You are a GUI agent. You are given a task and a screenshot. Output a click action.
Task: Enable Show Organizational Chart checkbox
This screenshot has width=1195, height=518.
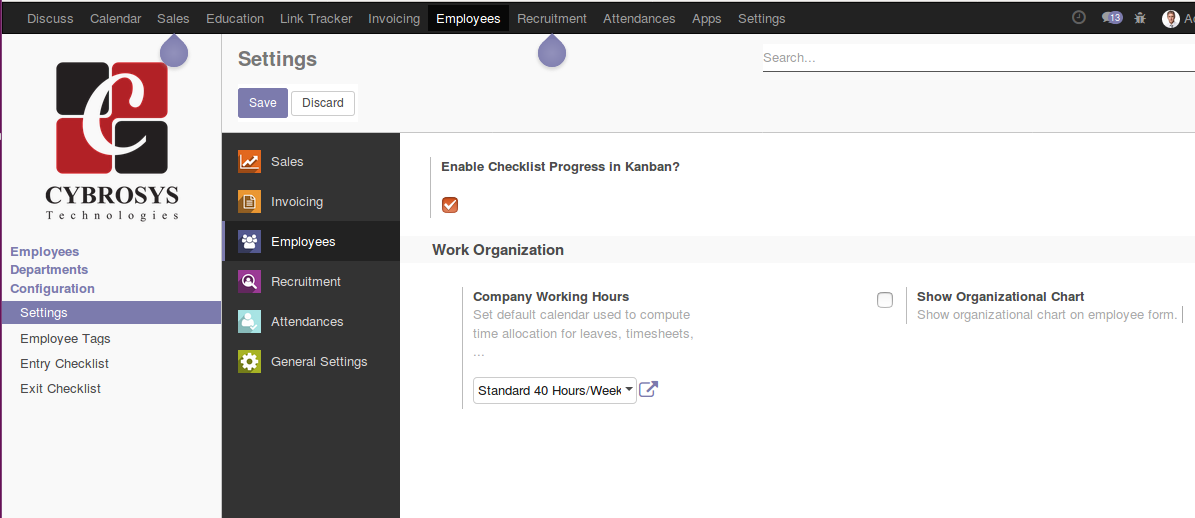[885, 300]
